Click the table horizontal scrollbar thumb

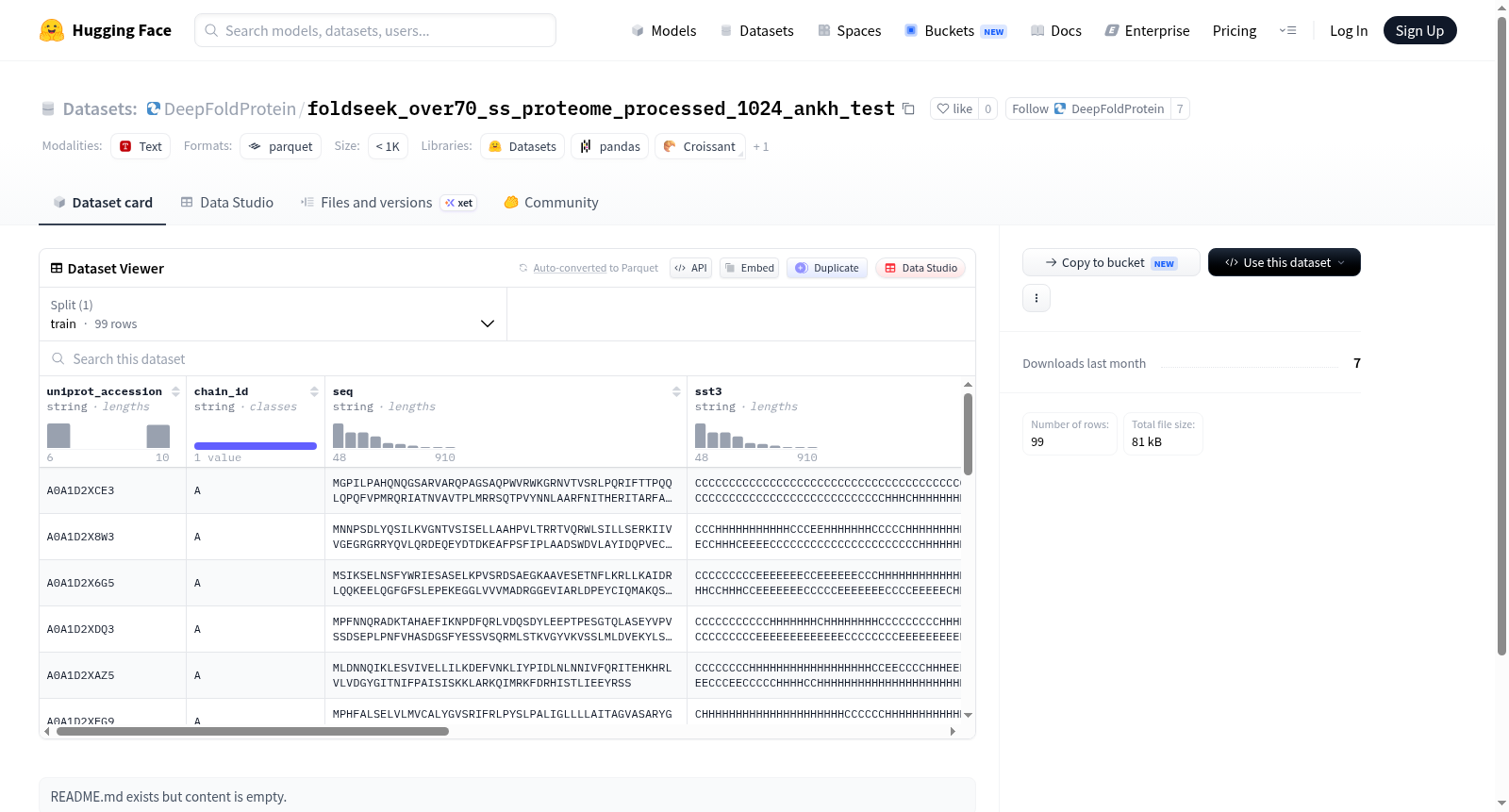pyautogui.click(x=252, y=731)
